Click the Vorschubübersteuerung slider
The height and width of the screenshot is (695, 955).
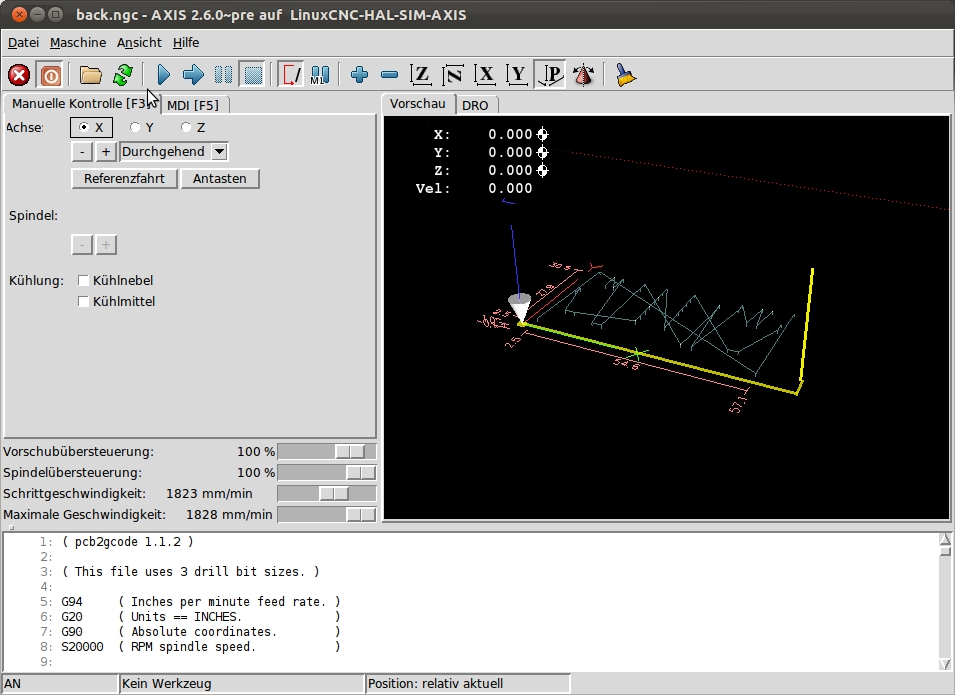click(x=350, y=452)
